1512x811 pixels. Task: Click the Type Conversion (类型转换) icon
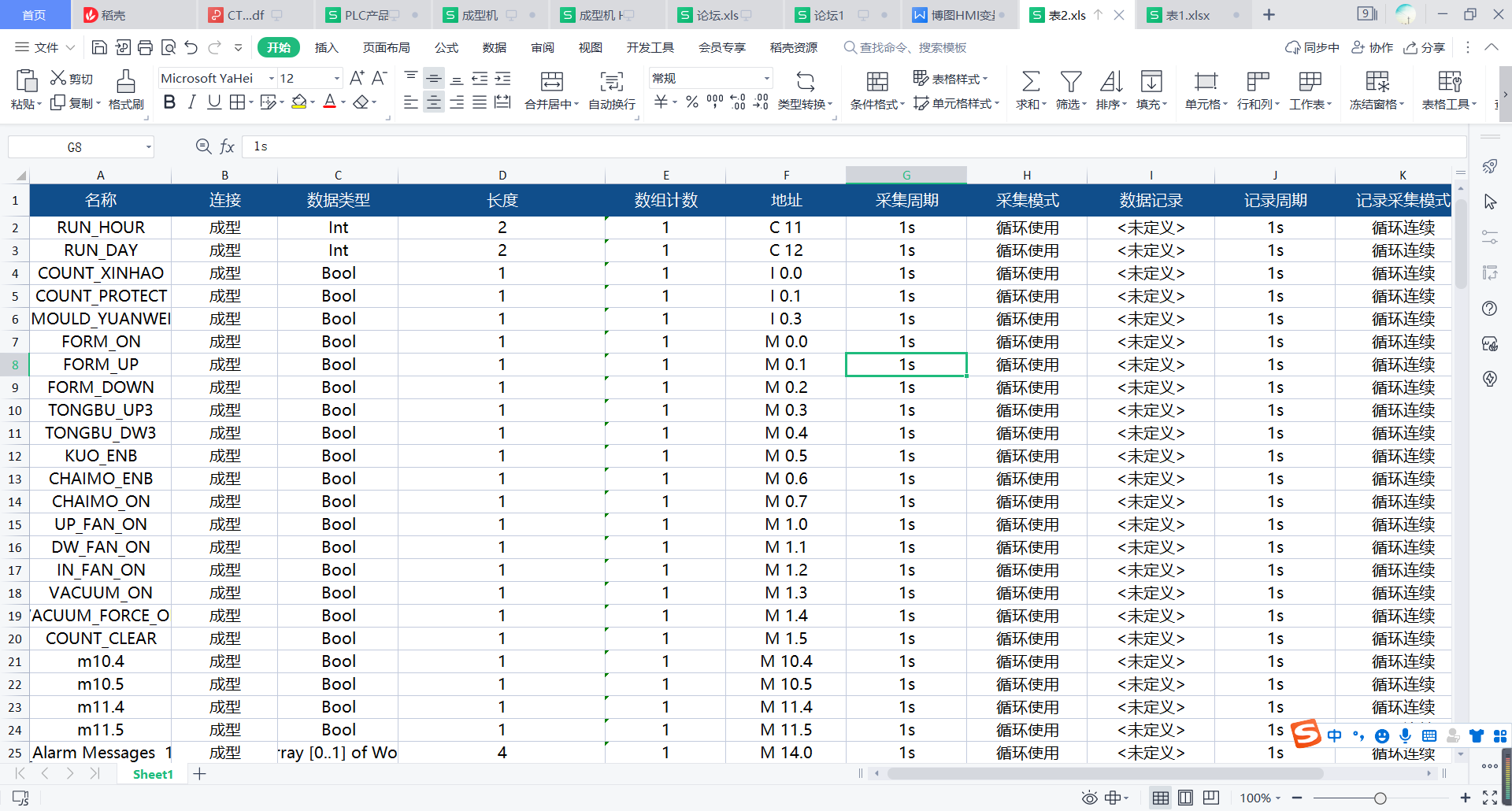click(805, 81)
